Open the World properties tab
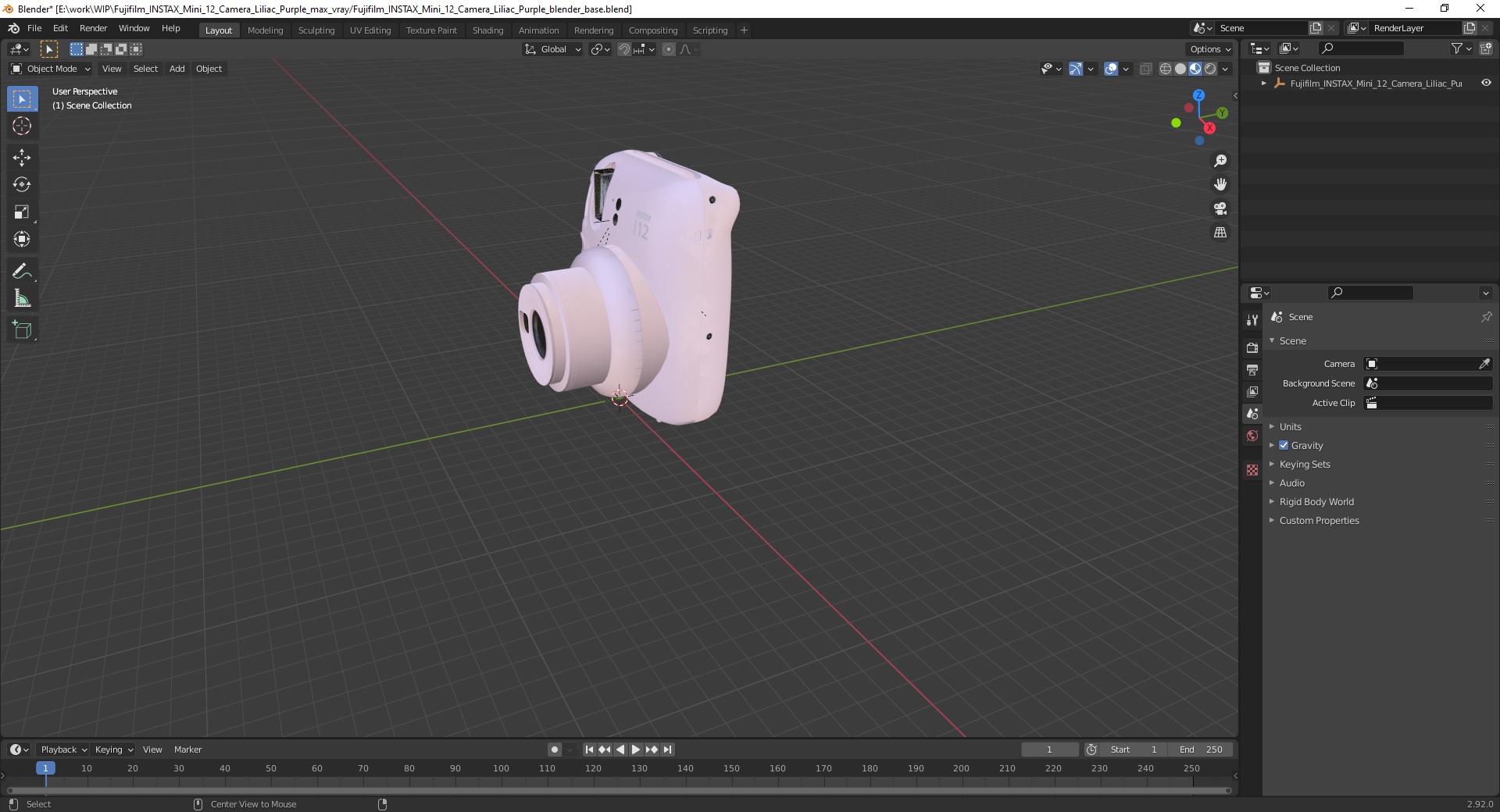 pyautogui.click(x=1252, y=436)
